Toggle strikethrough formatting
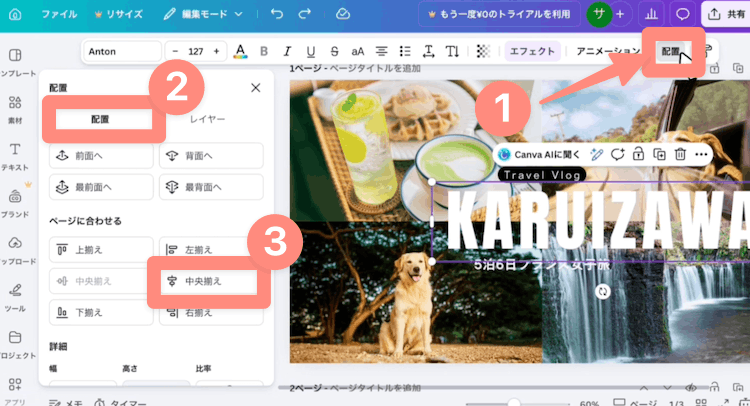 334,51
